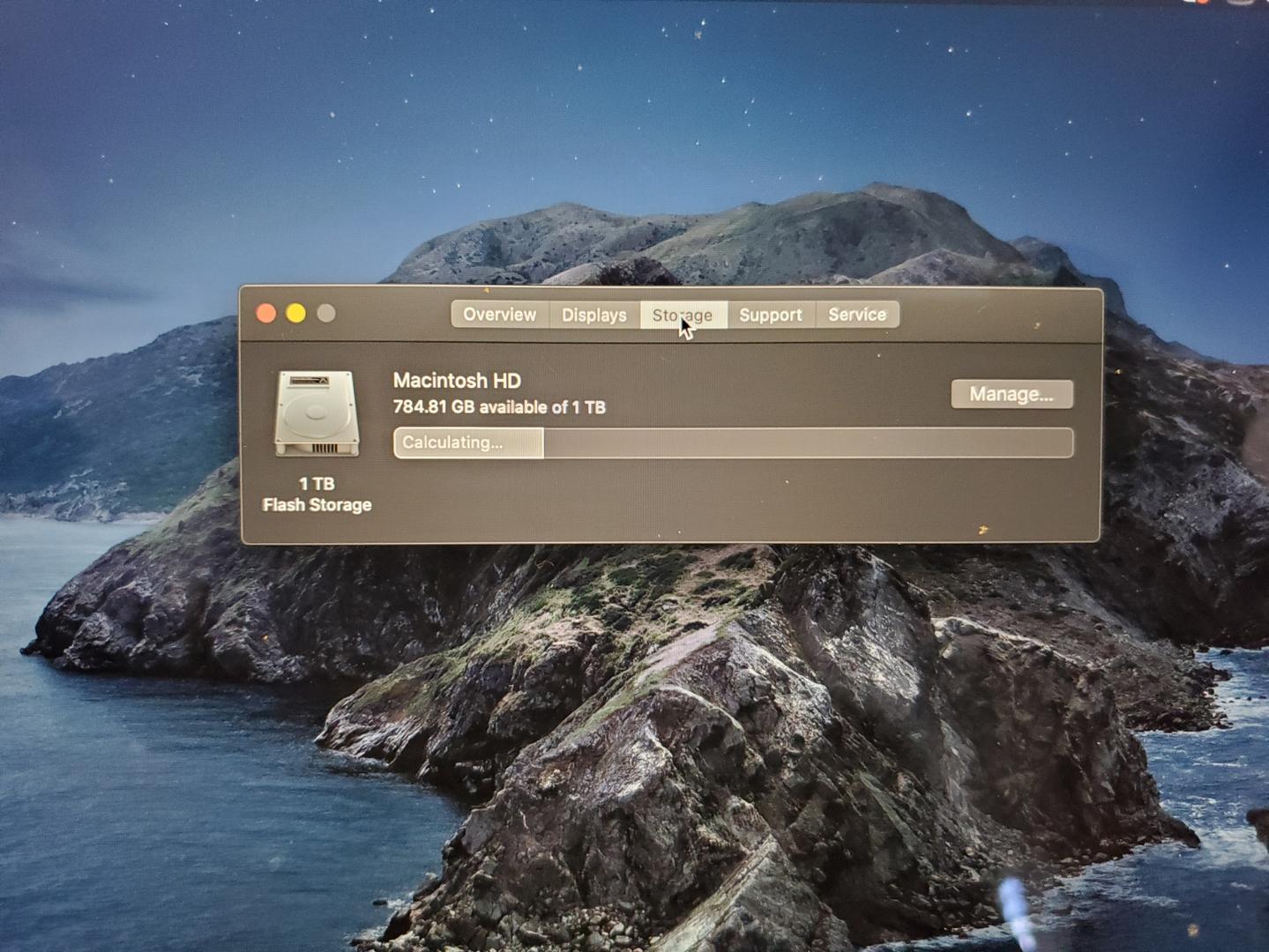Select the Storage tab
Screen dimensions: 1269x952
point(683,315)
